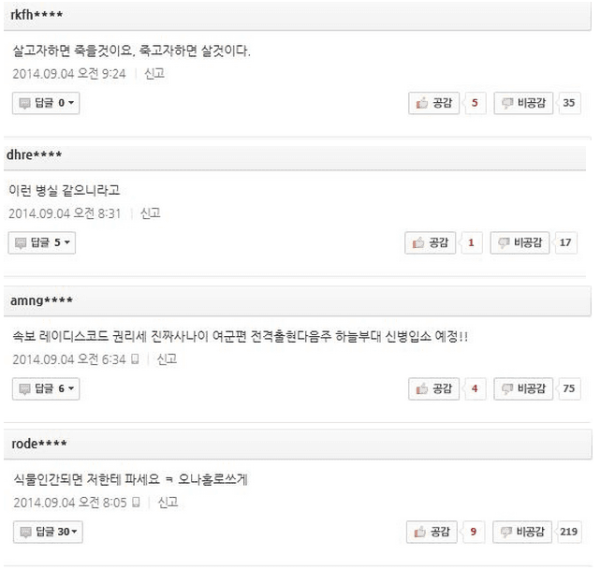Click 공감 thumbs-up on amng**** comment
Viewport: 600px width, 570px height.
[x=434, y=389]
